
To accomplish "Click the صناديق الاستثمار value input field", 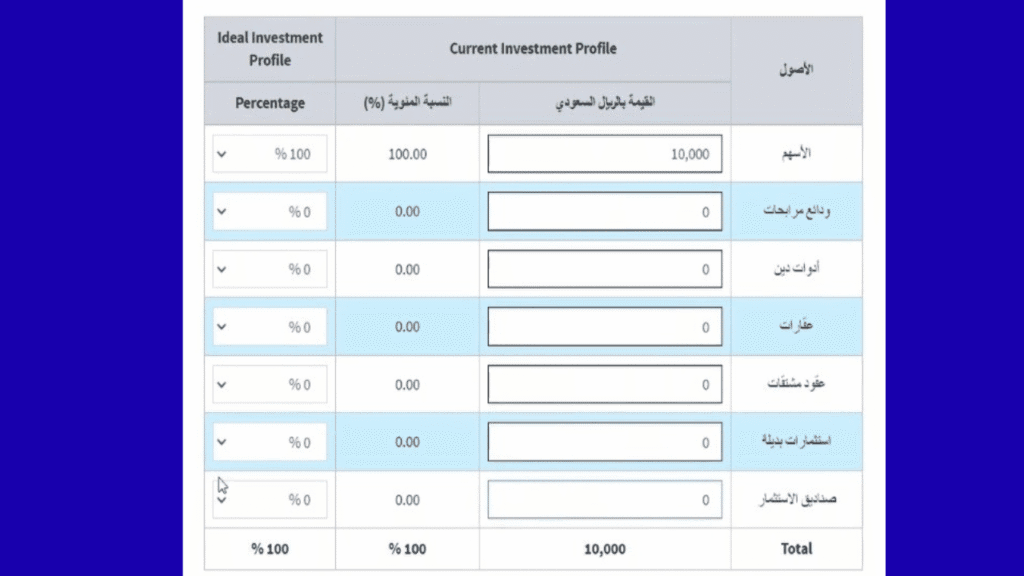I will click(604, 500).
